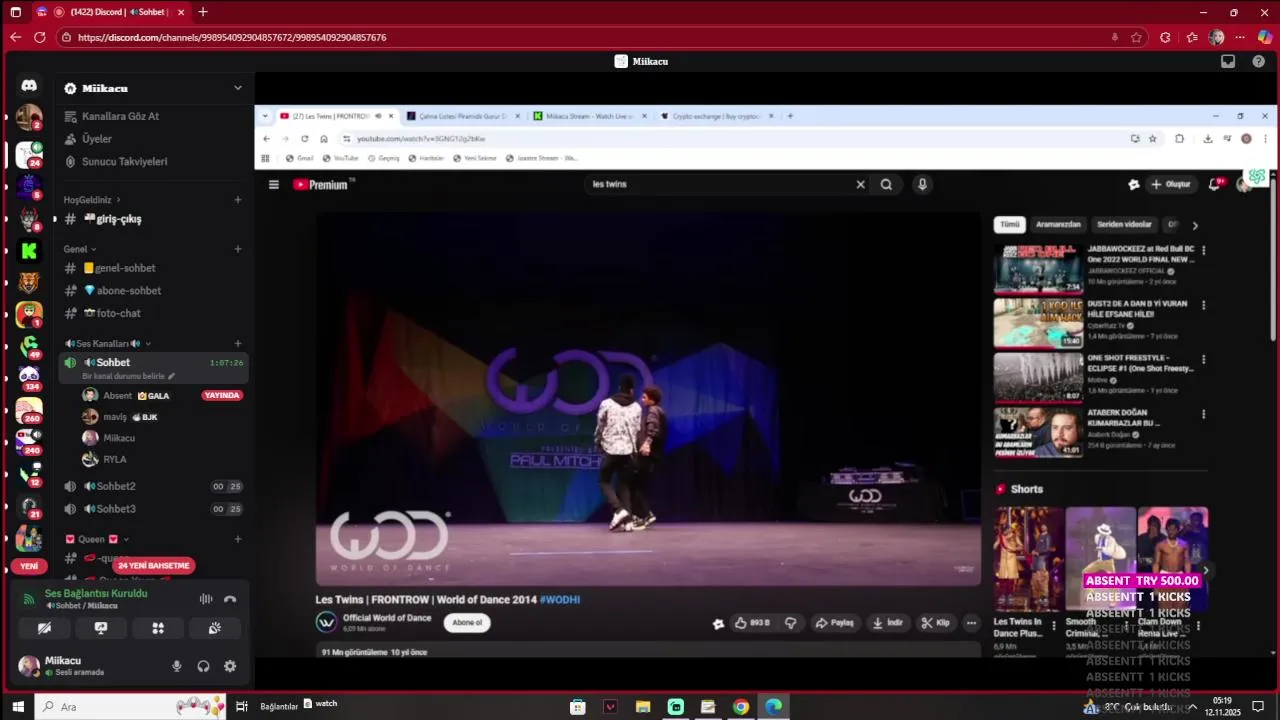Screen dimensions: 1280x720
Task: Select the Sohbet voice channel
Action: 152,362
